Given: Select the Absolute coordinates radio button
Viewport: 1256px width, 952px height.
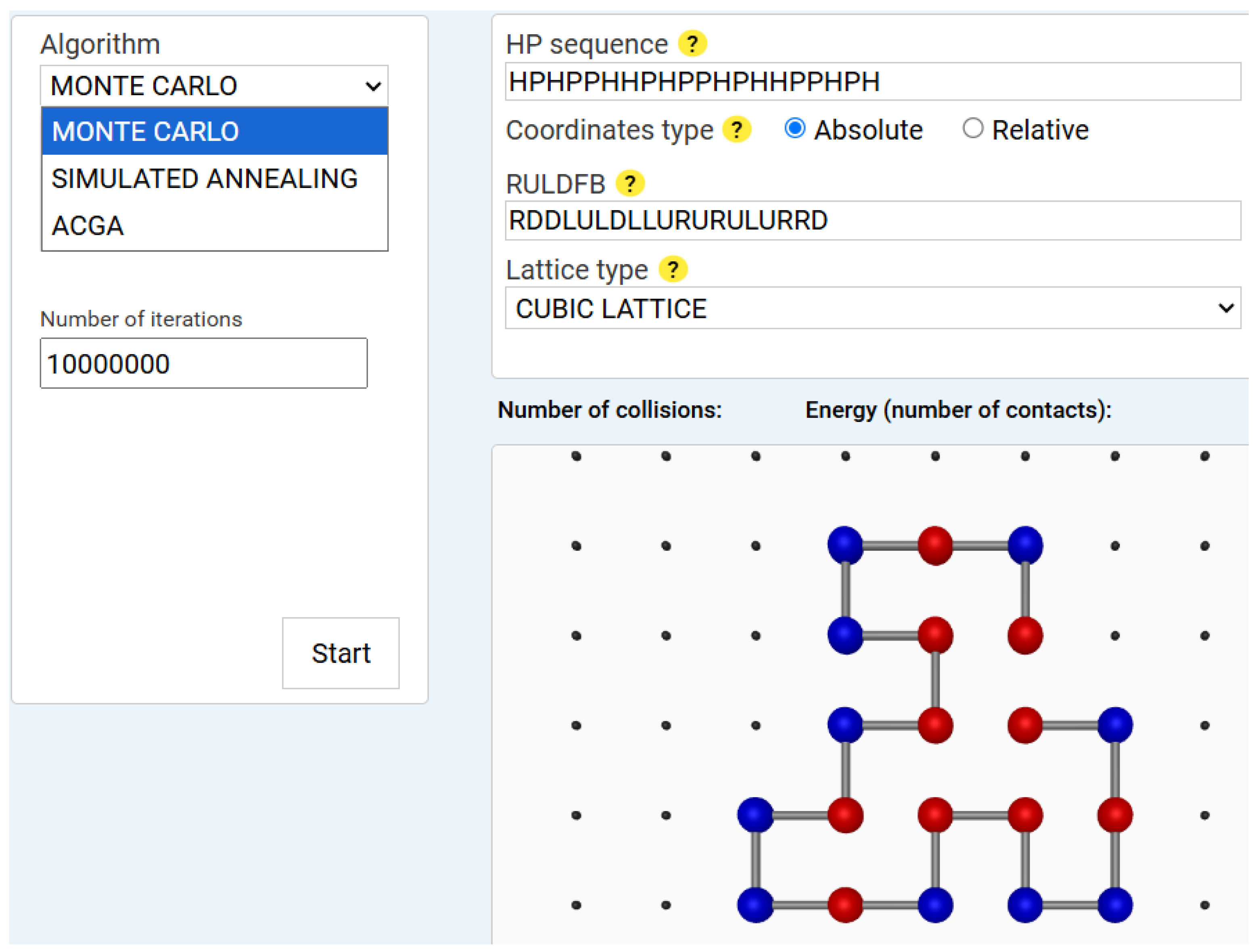Looking at the screenshot, I should pyautogui.click(x=794, y=128).
